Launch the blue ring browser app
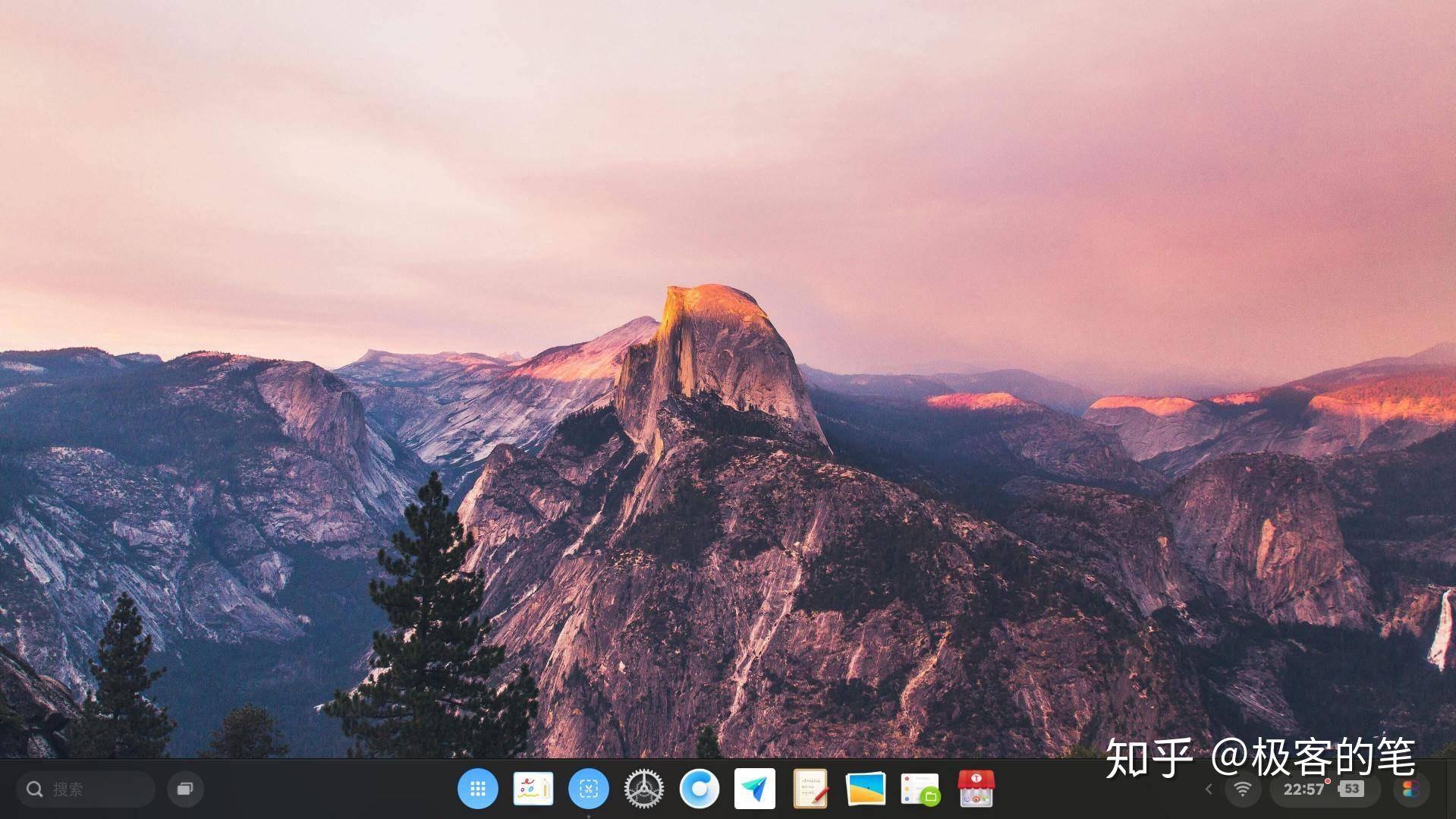 700,789
